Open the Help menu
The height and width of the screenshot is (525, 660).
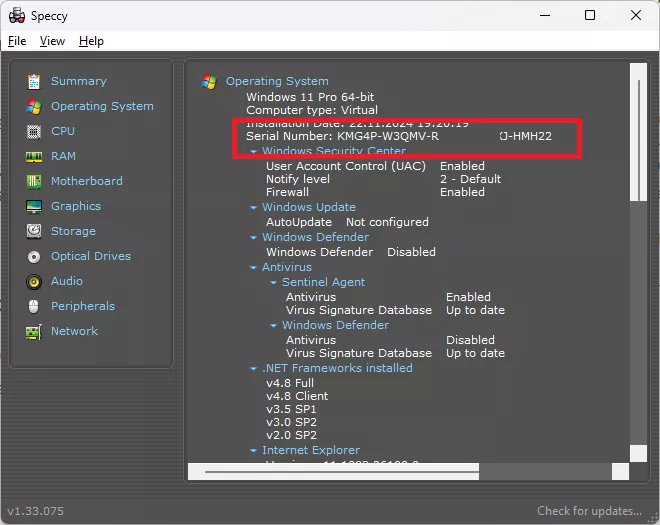[x=91, y=41]
